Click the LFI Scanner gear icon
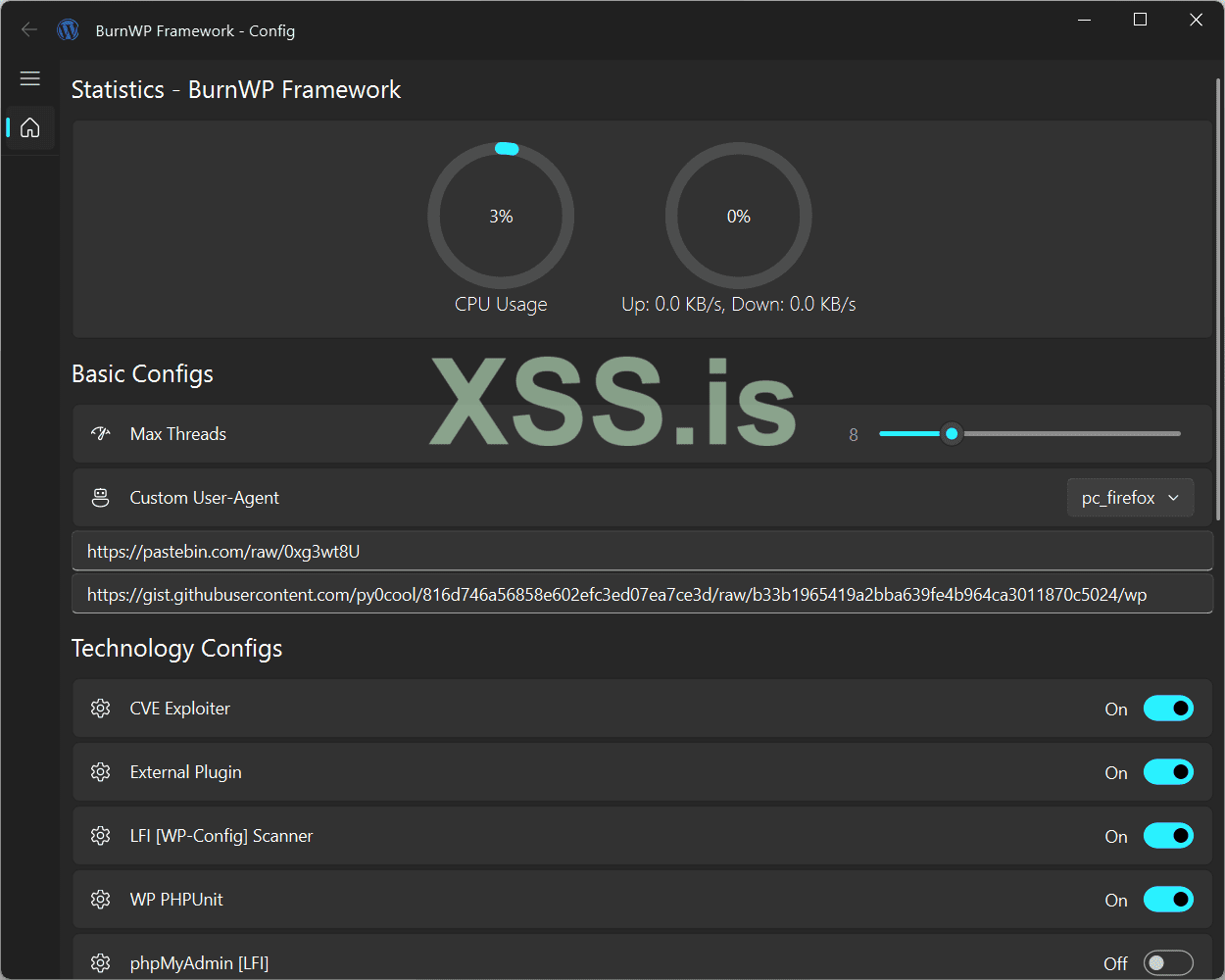 [100, 836]
